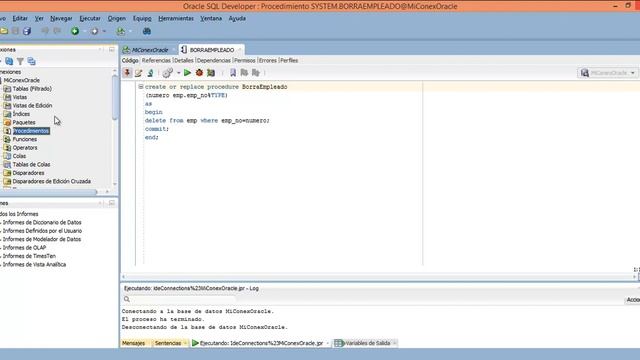Image resolution: width=640 pixels, height=360 pixels.
Task: Select the Paquetes tree node
Action: pos(24,122)
